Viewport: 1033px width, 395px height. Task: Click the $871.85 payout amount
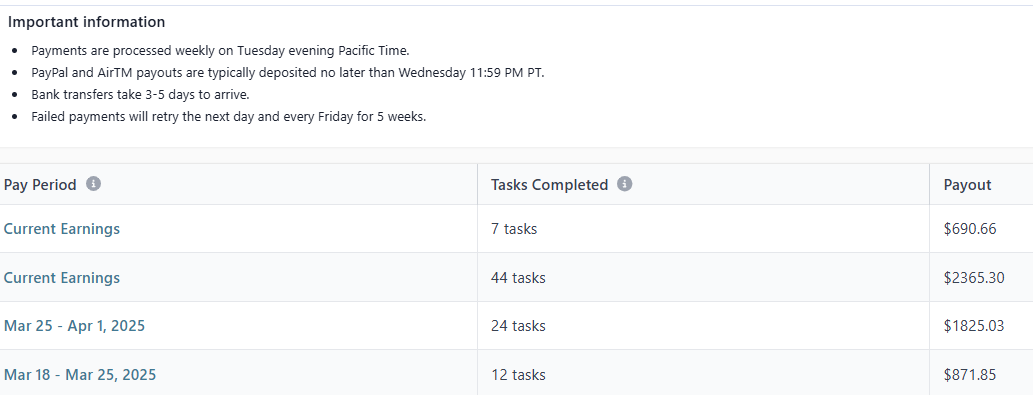tap(970, 375)
